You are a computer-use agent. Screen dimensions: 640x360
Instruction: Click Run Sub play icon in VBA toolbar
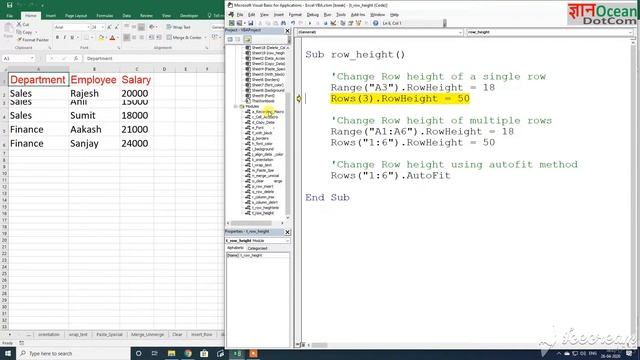pos(310,23)
